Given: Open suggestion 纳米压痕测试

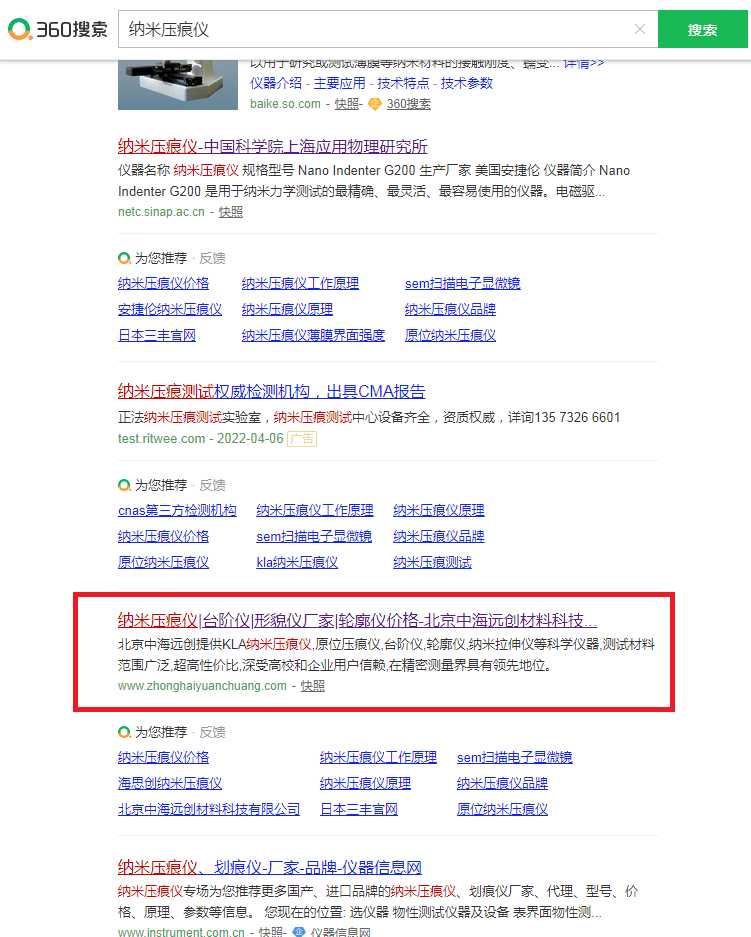Looking at the screenshot, I should click(x=433, y=562).
